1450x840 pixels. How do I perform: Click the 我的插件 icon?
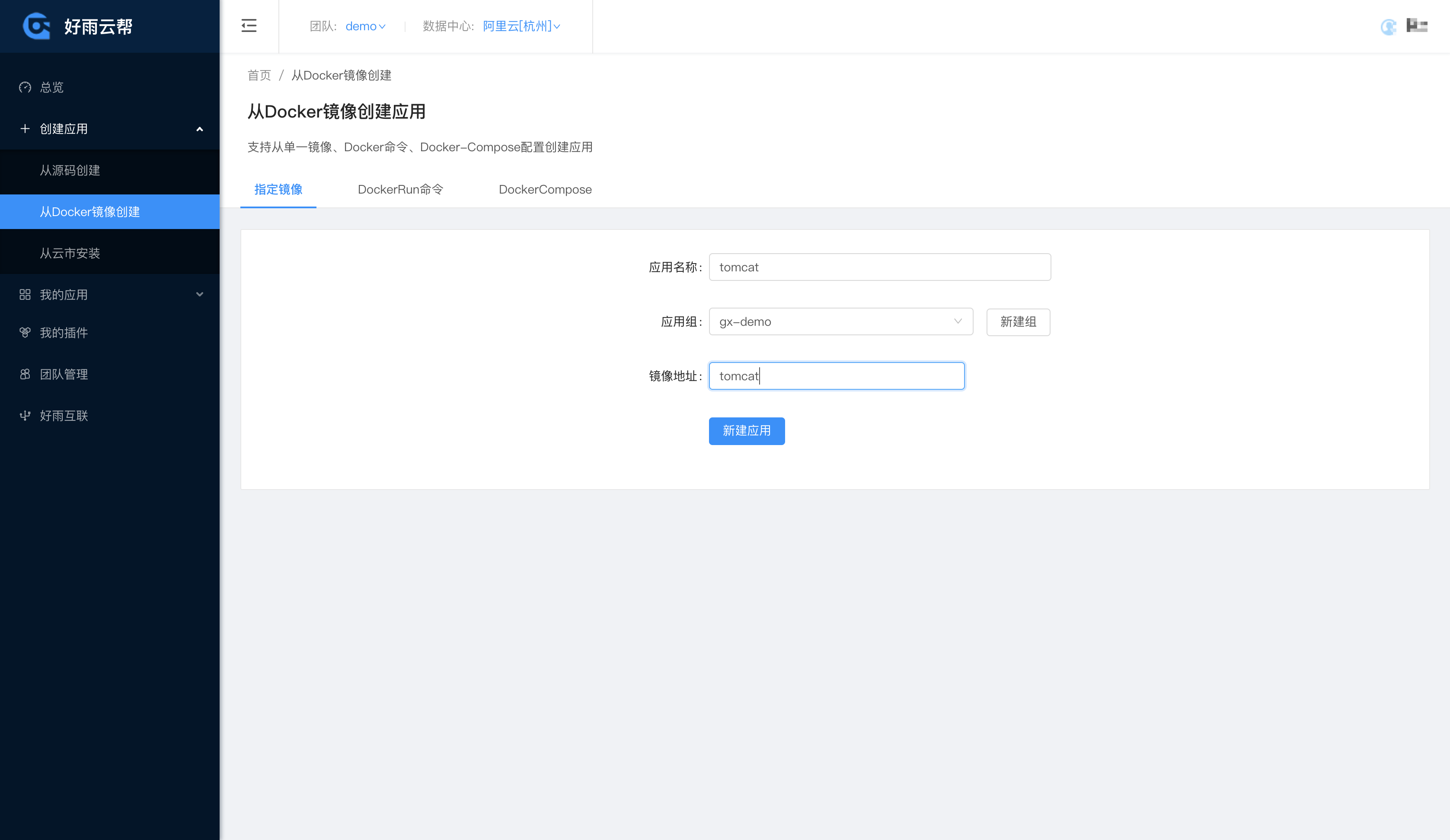[25, 332]
